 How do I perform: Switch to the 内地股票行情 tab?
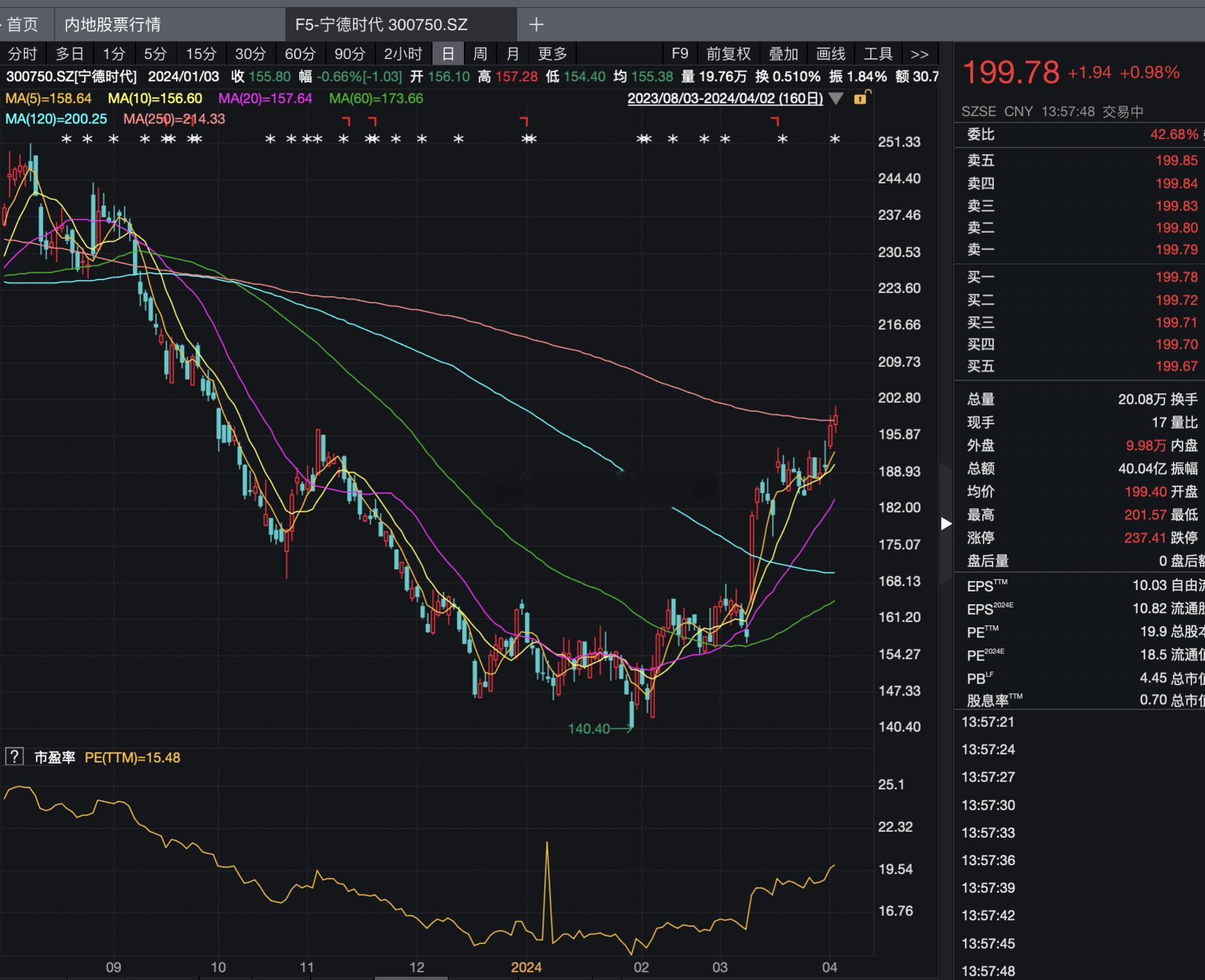[170, 25]
